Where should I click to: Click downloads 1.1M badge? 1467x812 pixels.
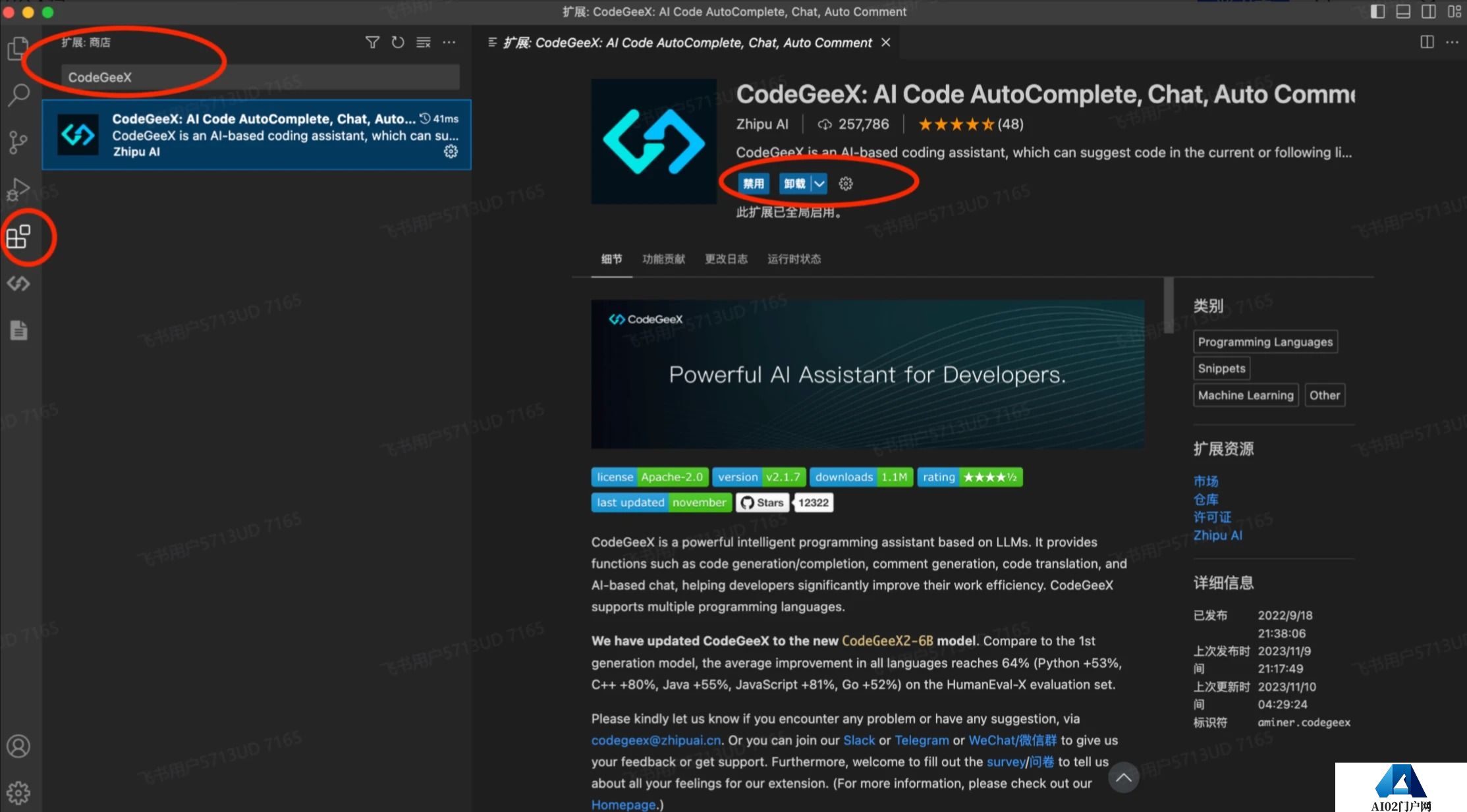coord(861,477)
